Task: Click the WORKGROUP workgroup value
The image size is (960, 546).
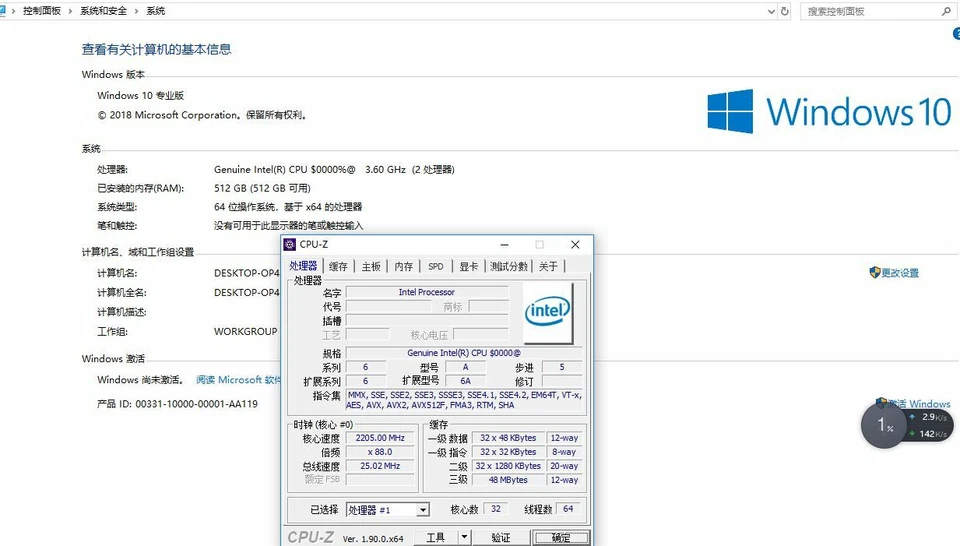Action: 246,331
